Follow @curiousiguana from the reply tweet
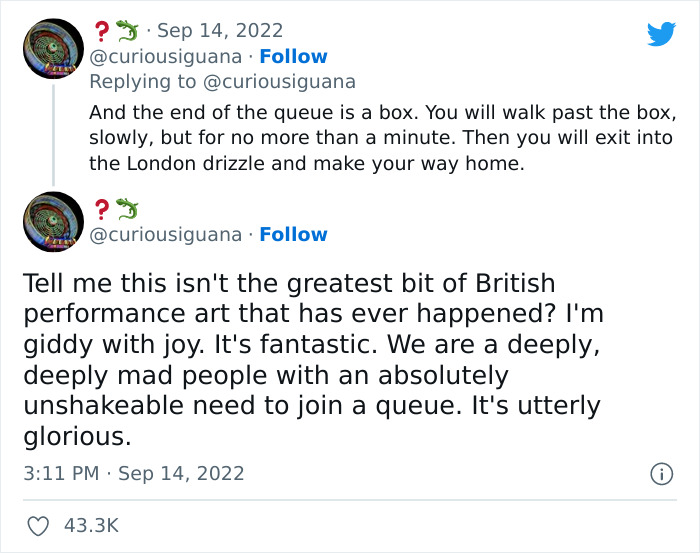The width and height of the screenshot is (700, 553). pos(293,56)
